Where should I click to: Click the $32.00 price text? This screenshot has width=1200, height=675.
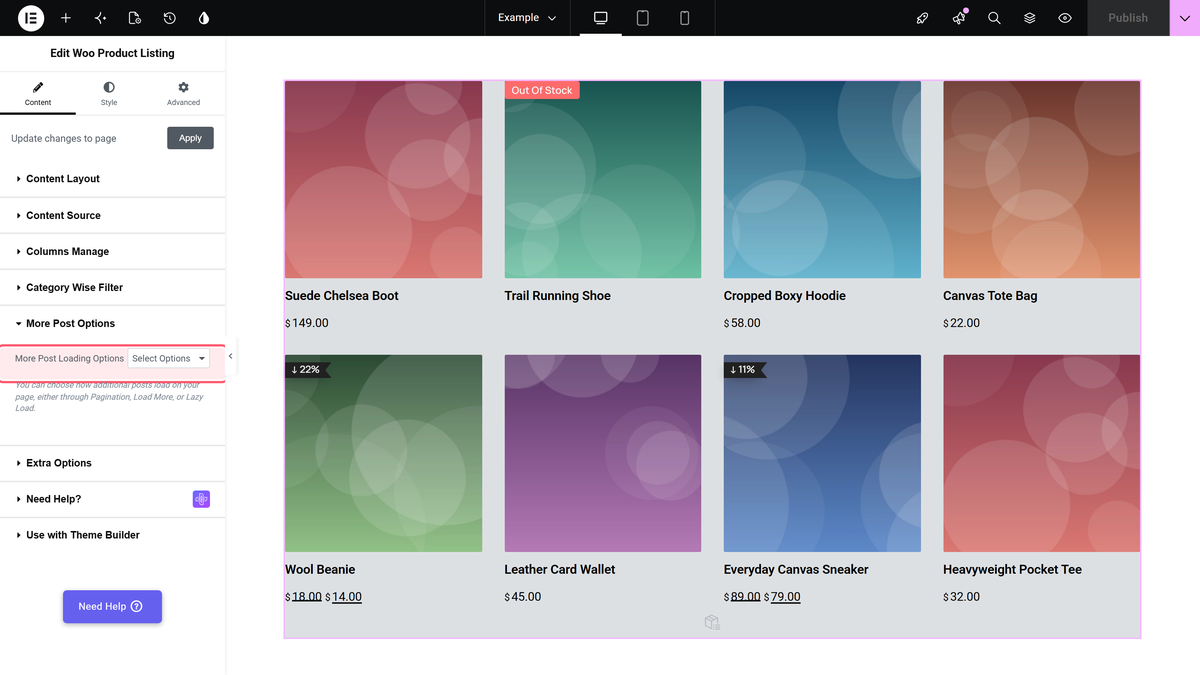(x=961, y=597)
